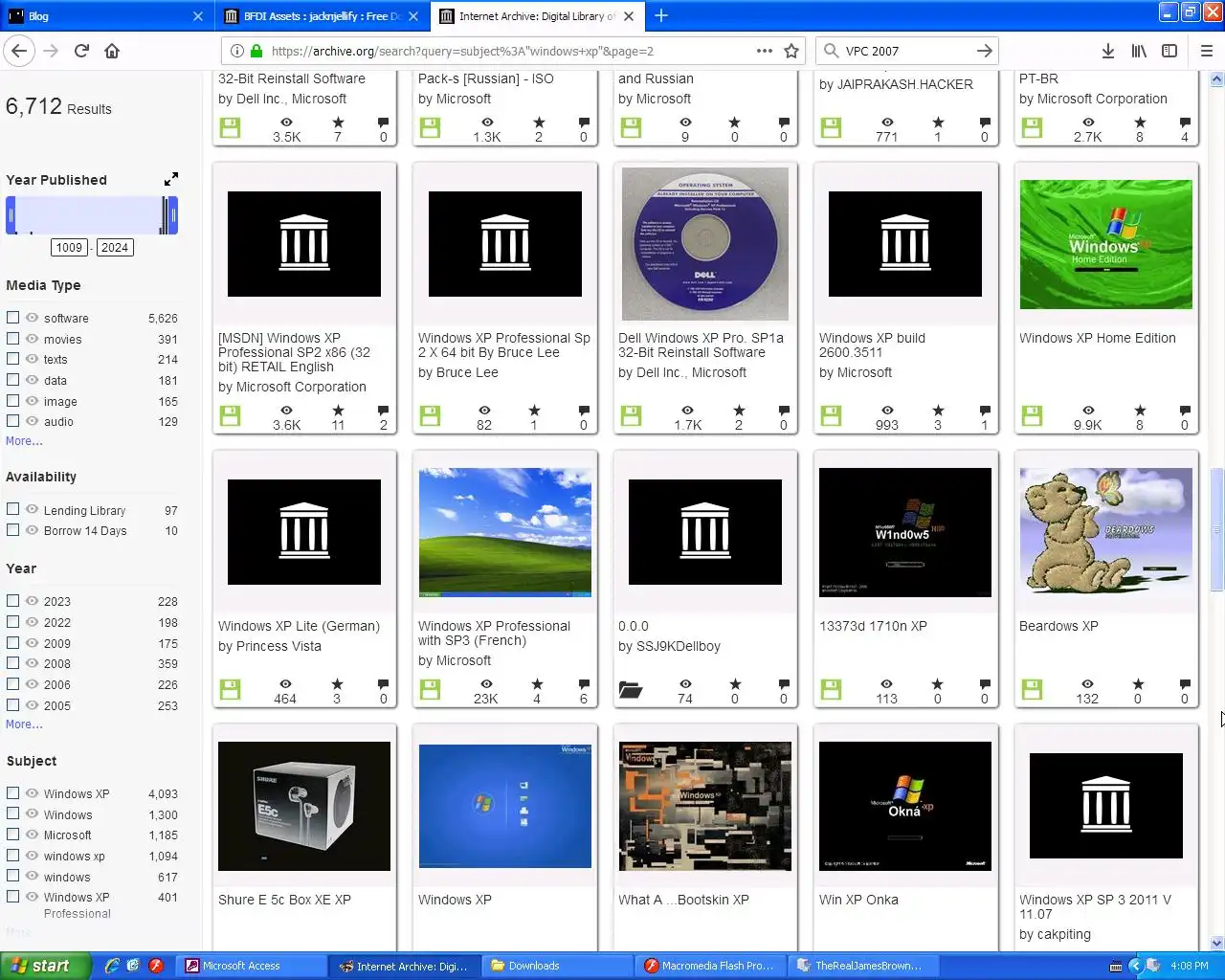This screenshot has height=980, width=1225.
Task: Open the Library icon in toolbar
Action: pos(1139,51)
